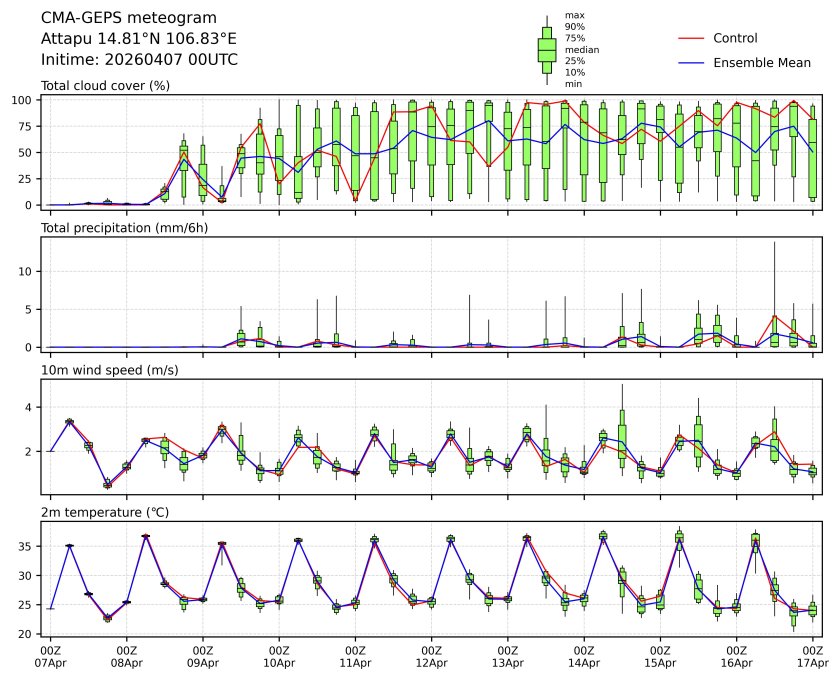Viewport: 840px width, 680px height.
Task: Click the Total cloud cover panel title
Action: pos(105,86)
